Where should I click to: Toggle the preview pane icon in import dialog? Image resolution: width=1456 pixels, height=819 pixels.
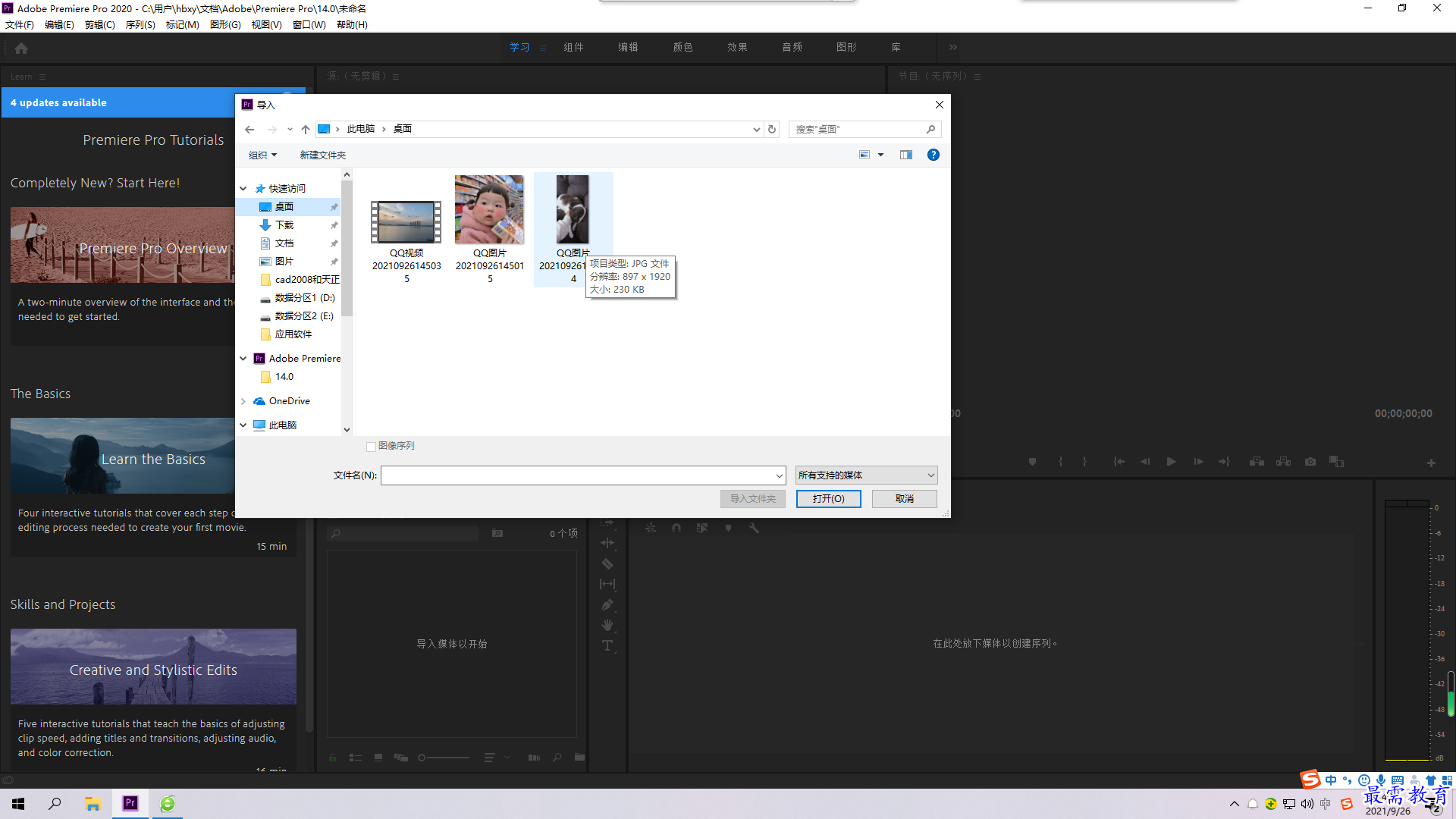coord(906,155)
